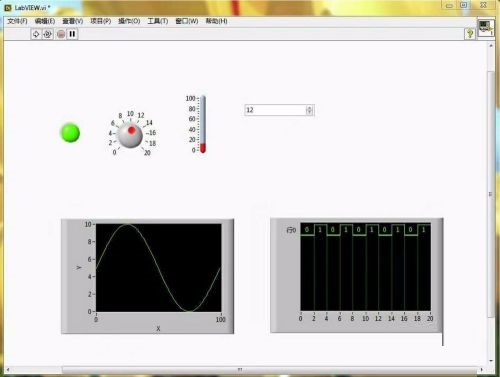The height and width of the screenshot is (377, 500).
Task: Open the 编辑(E) menu
Action: tap(45, 21)
